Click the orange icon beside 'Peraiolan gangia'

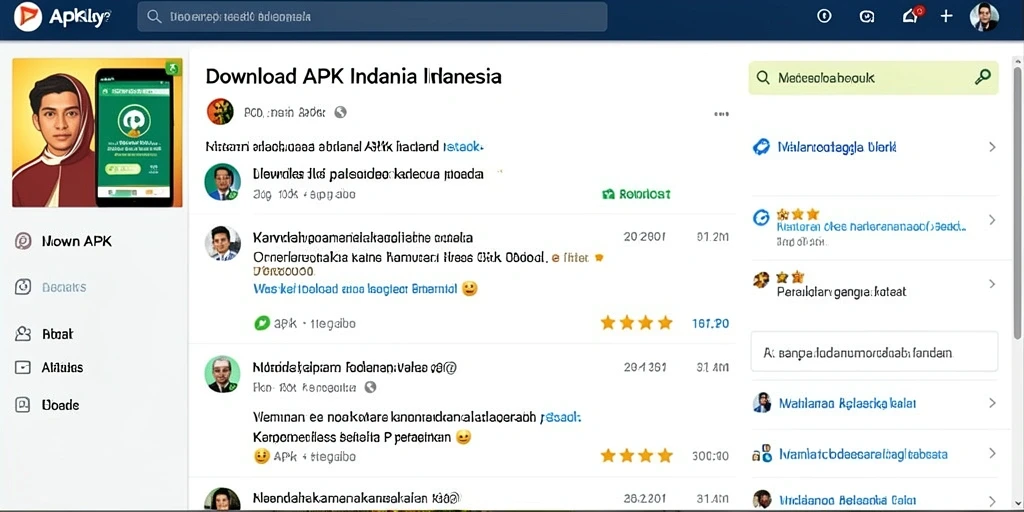tap(761, 280)
